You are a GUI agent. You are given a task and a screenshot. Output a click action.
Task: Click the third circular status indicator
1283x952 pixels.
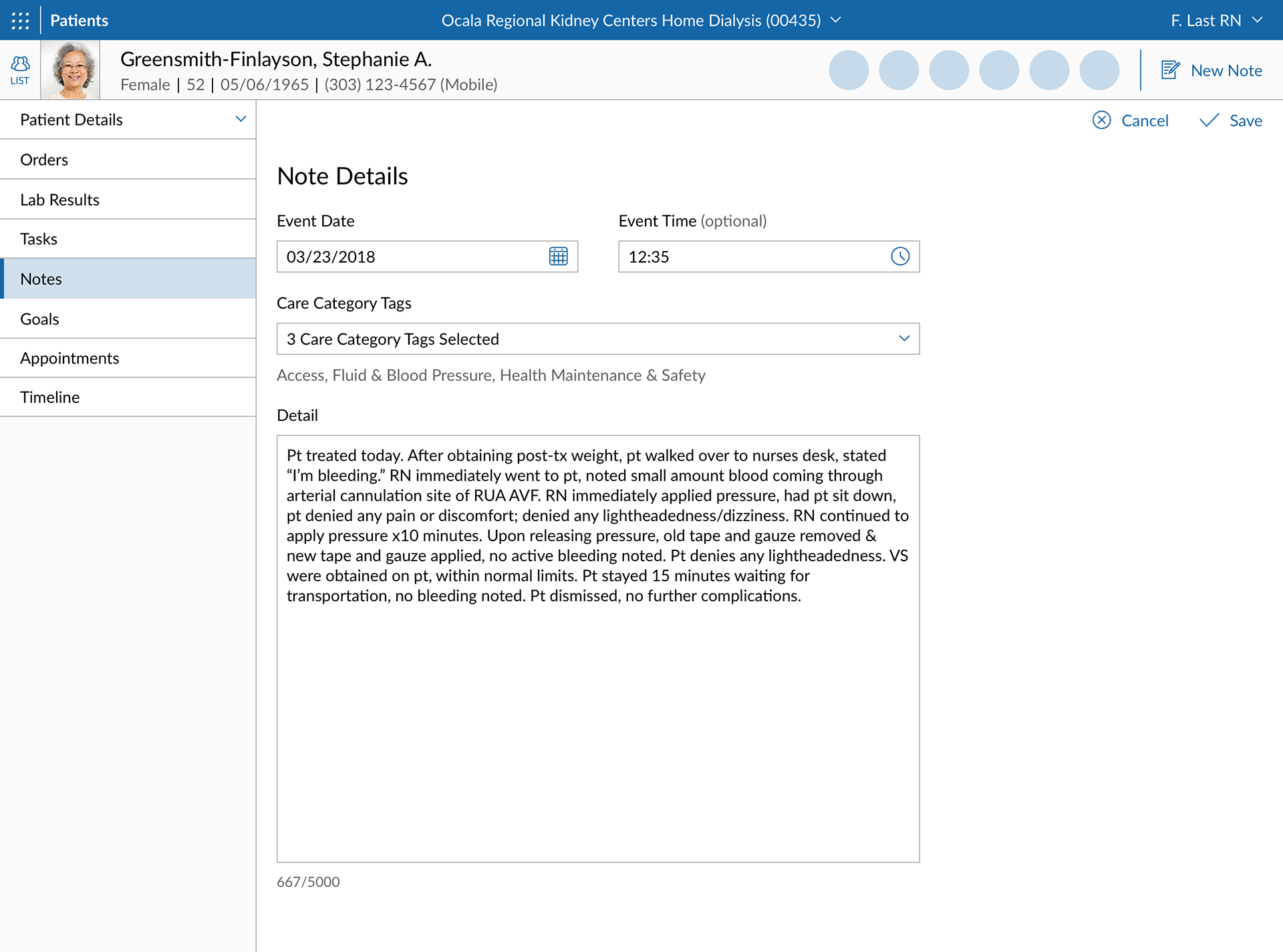pos(949,70)
